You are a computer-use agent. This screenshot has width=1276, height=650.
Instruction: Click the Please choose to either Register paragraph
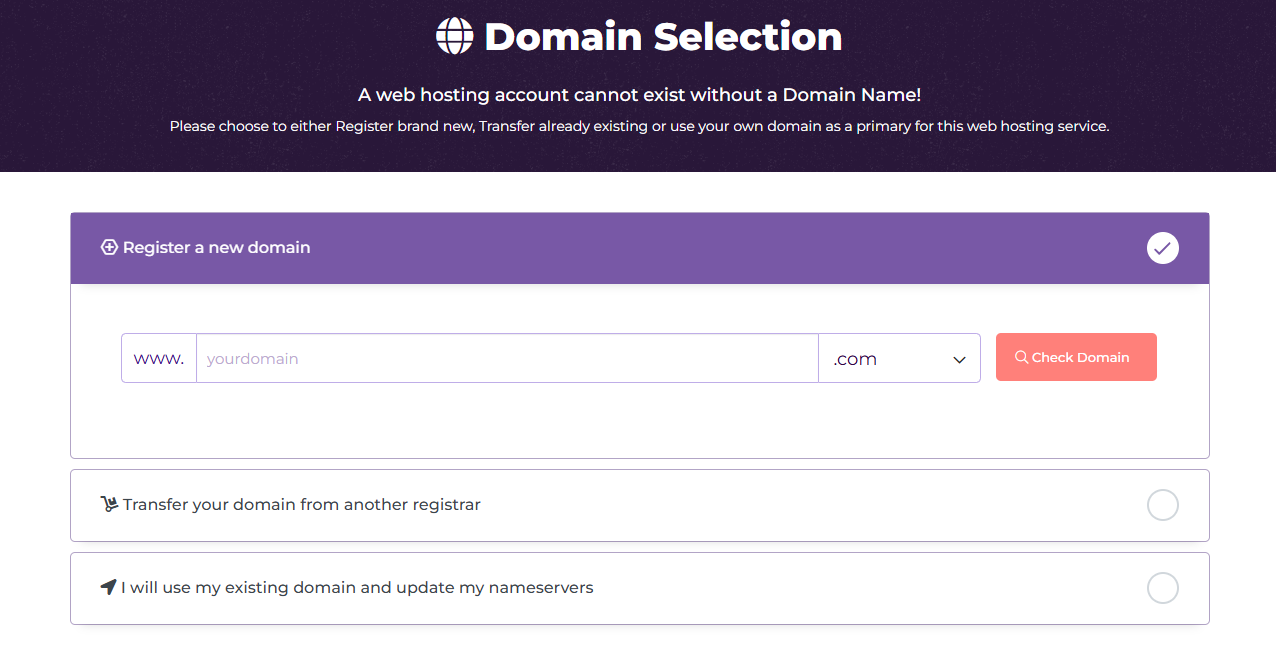click(639, 127)
